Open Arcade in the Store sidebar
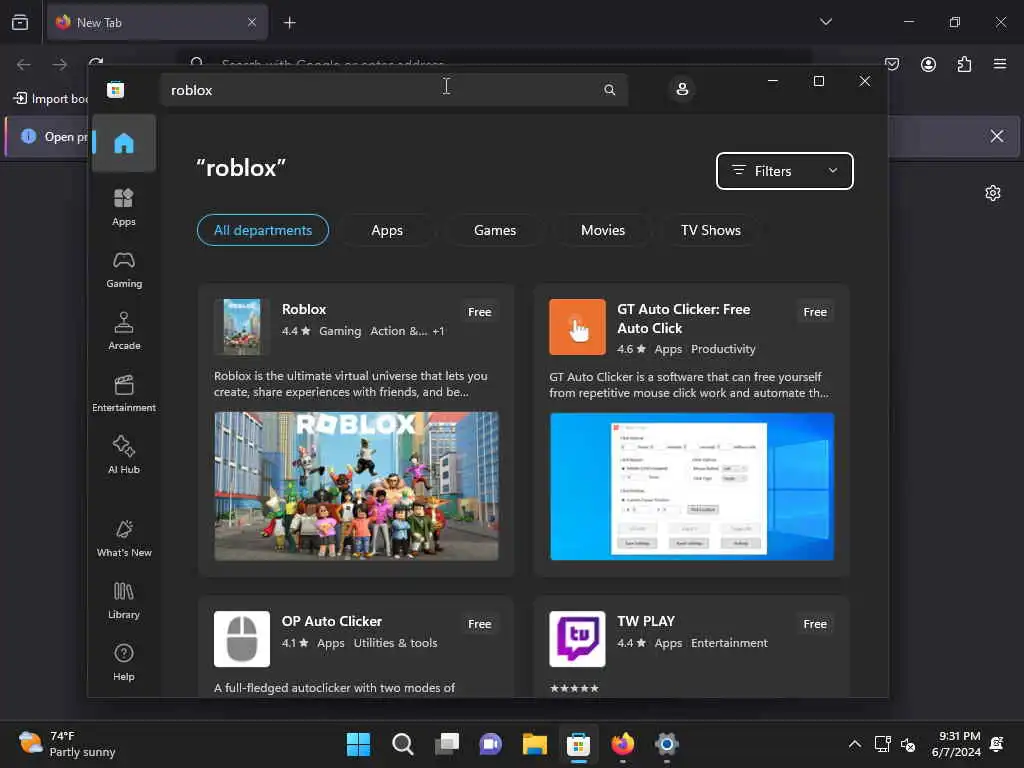Viewport: 1024px width, 768px height. [123, 331]
